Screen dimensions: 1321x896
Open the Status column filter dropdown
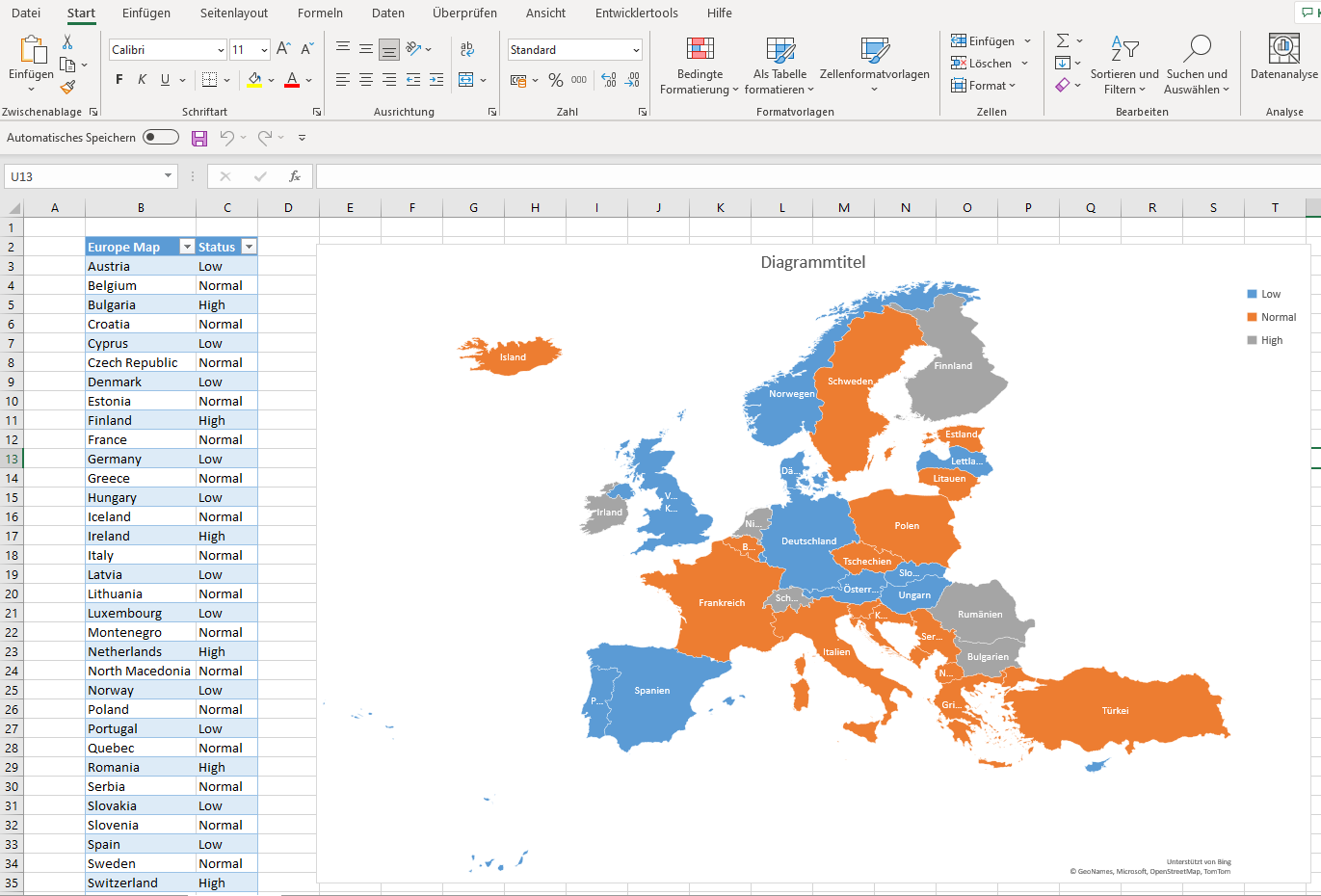(x=250, y=247)
